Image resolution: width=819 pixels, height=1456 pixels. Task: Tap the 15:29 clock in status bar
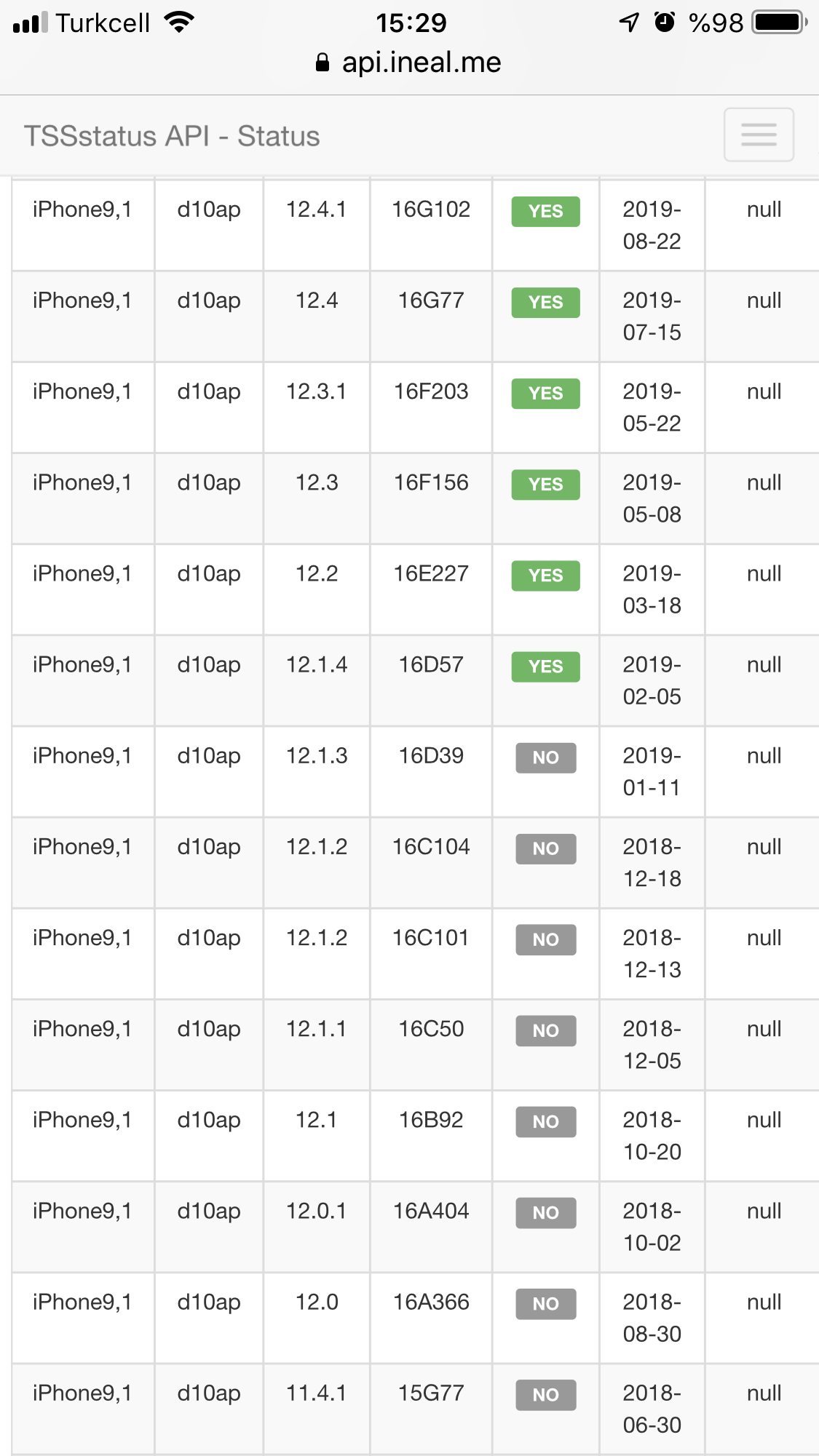coord(411,23)
